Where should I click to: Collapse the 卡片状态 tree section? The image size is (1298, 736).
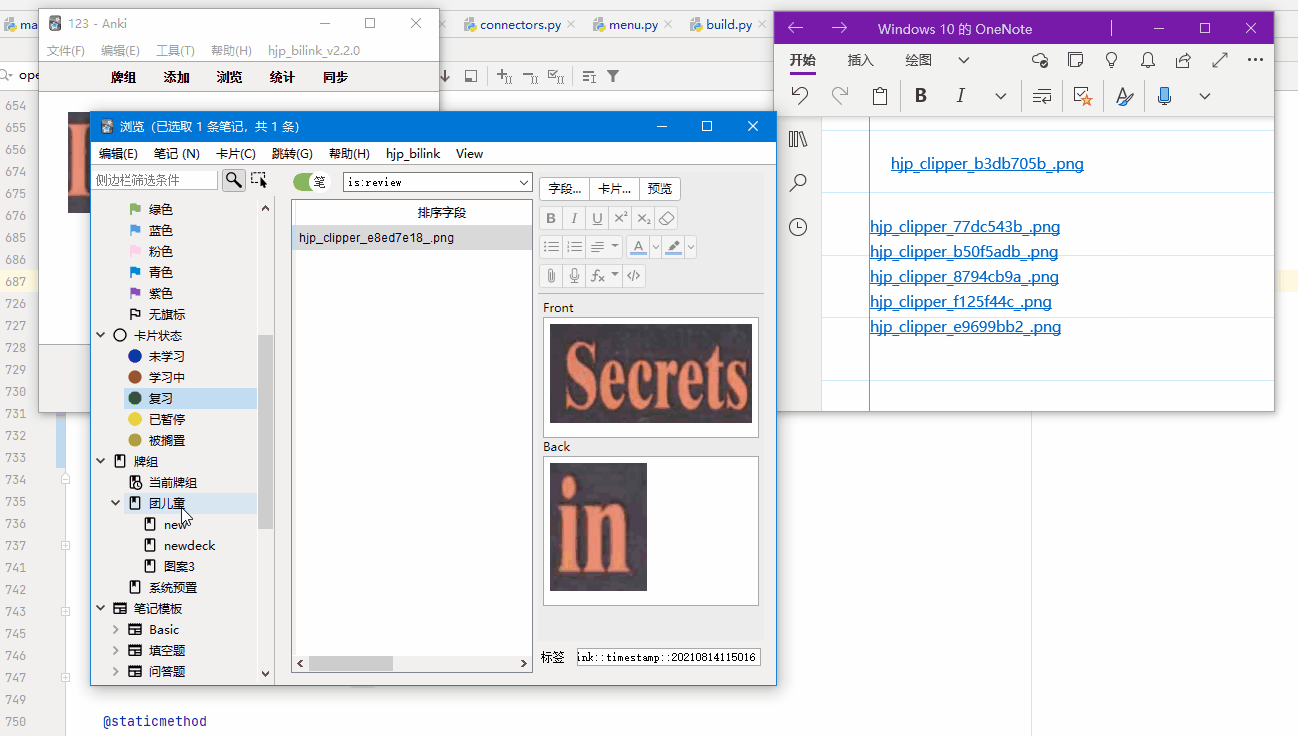click(101, 335)
